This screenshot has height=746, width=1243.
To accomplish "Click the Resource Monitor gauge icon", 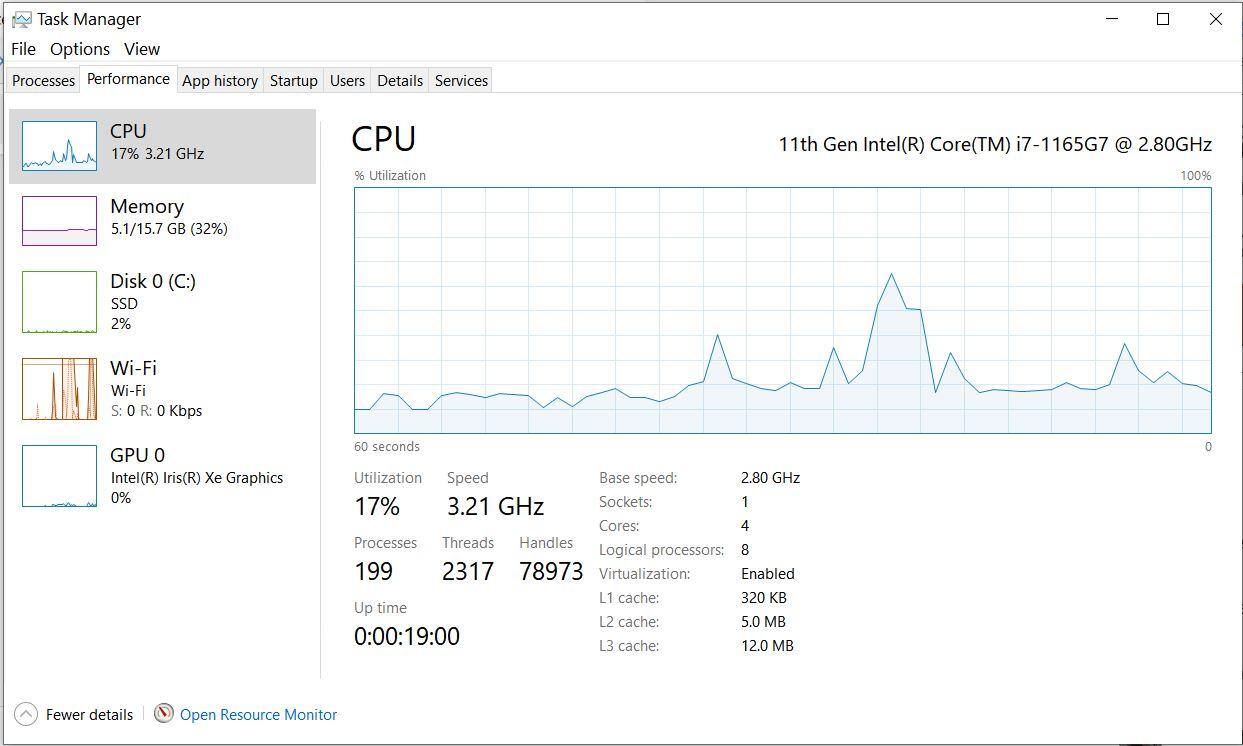I will 164,714.
